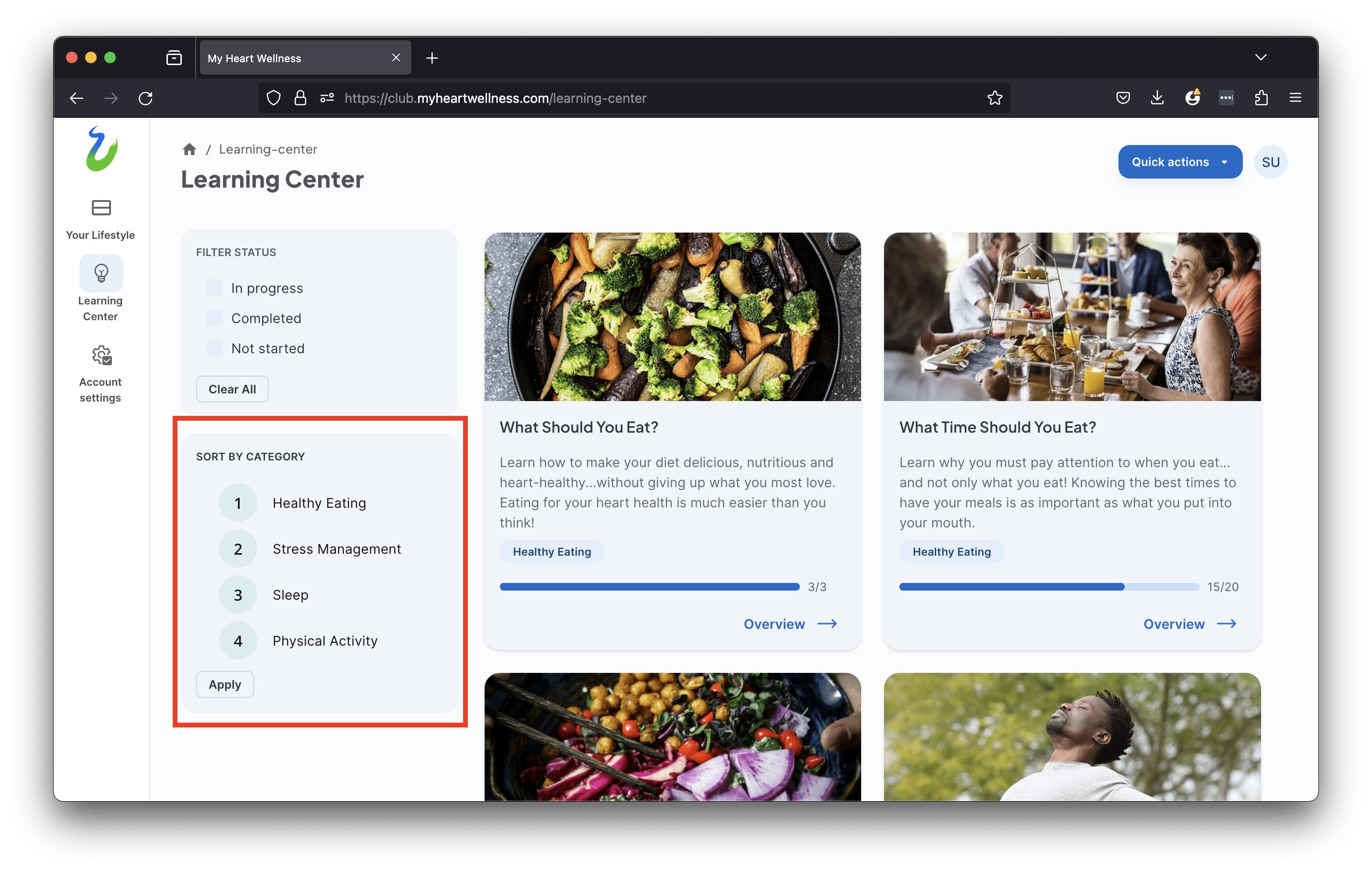Select the Learning Center lightbulb icon
Screen dimensions: 1372x872
click(101, 274)
